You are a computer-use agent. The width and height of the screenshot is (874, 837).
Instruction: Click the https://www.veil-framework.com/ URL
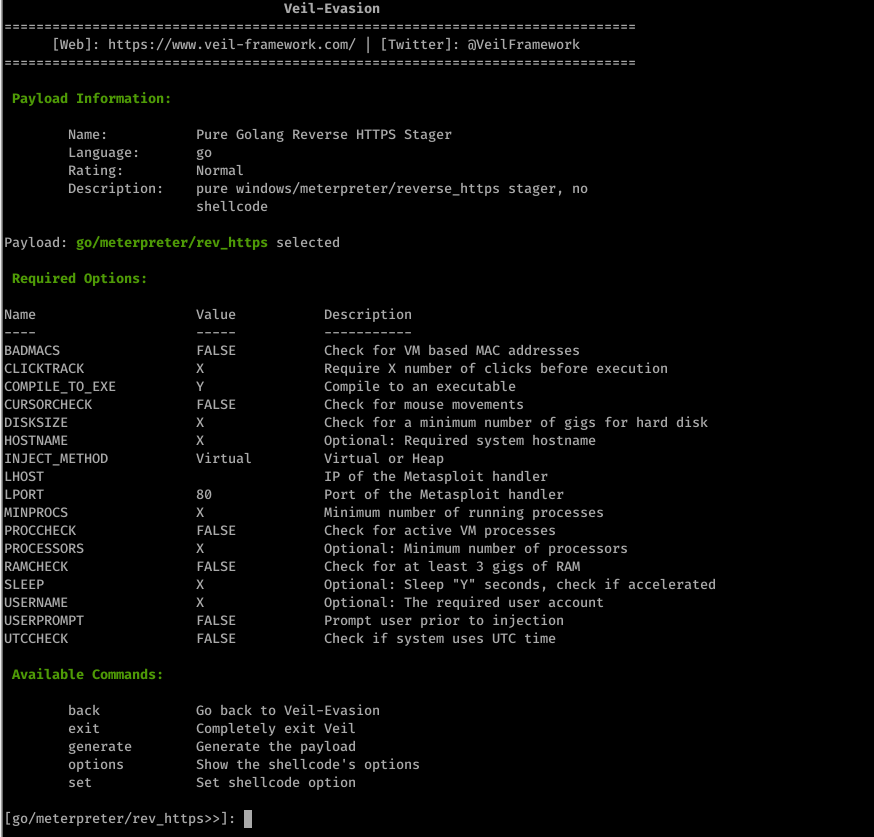point(231,45)
